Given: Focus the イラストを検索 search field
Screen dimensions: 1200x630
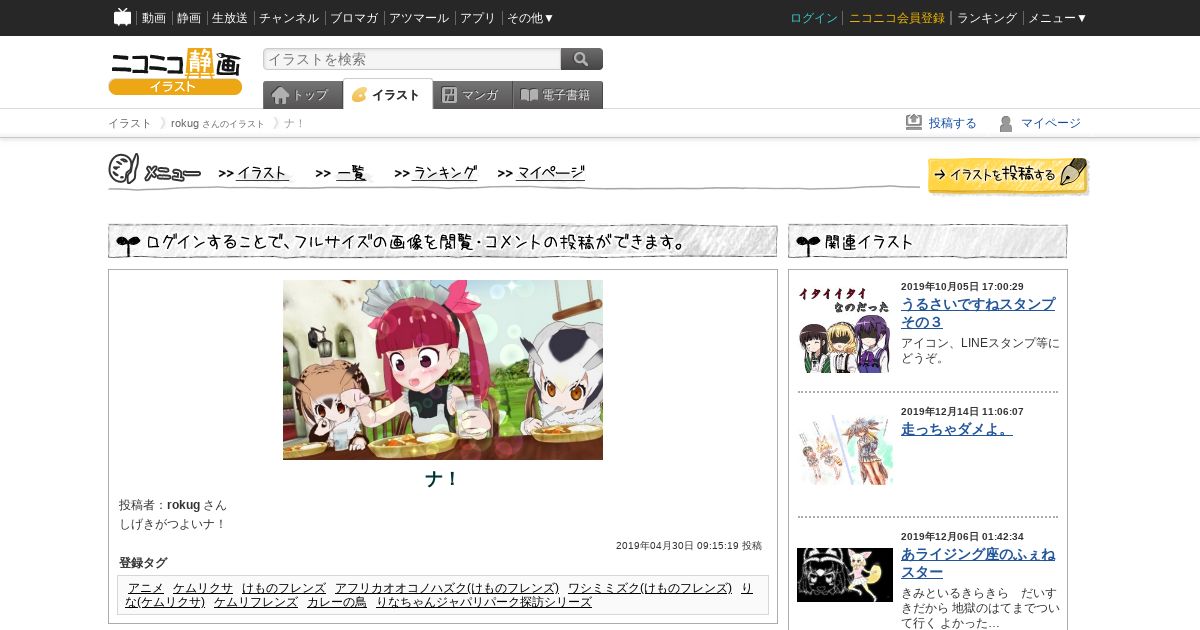Looking at the screenshot, I should (x=412, y=59).
